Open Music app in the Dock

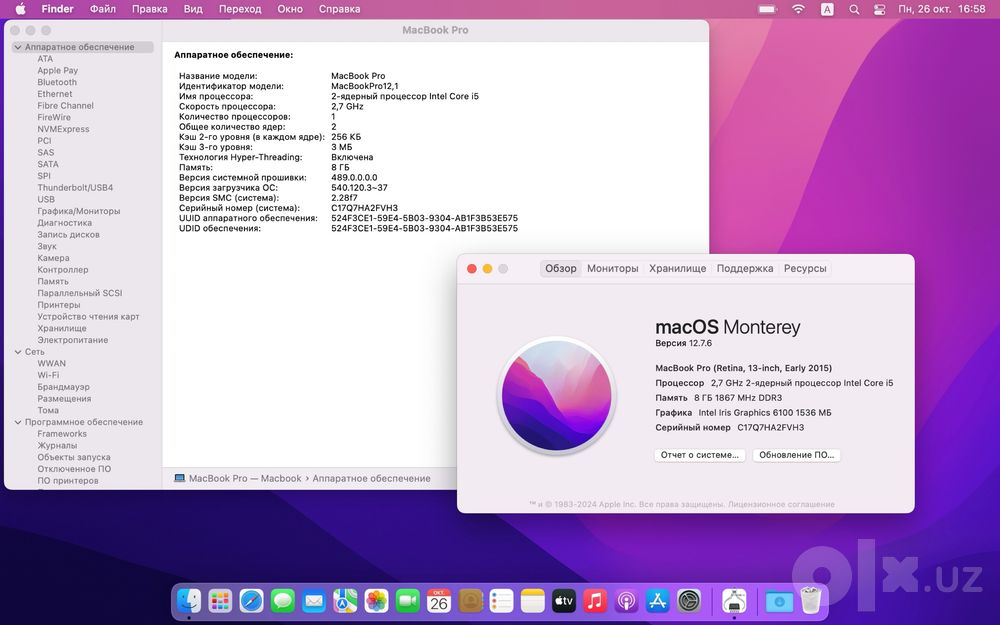(595, 600)
